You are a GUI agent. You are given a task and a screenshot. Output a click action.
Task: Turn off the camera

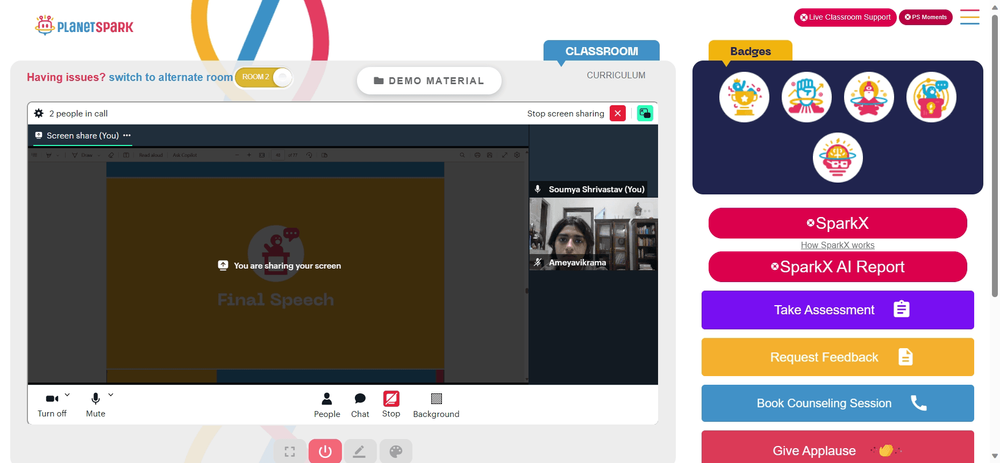tap(52, 405)
